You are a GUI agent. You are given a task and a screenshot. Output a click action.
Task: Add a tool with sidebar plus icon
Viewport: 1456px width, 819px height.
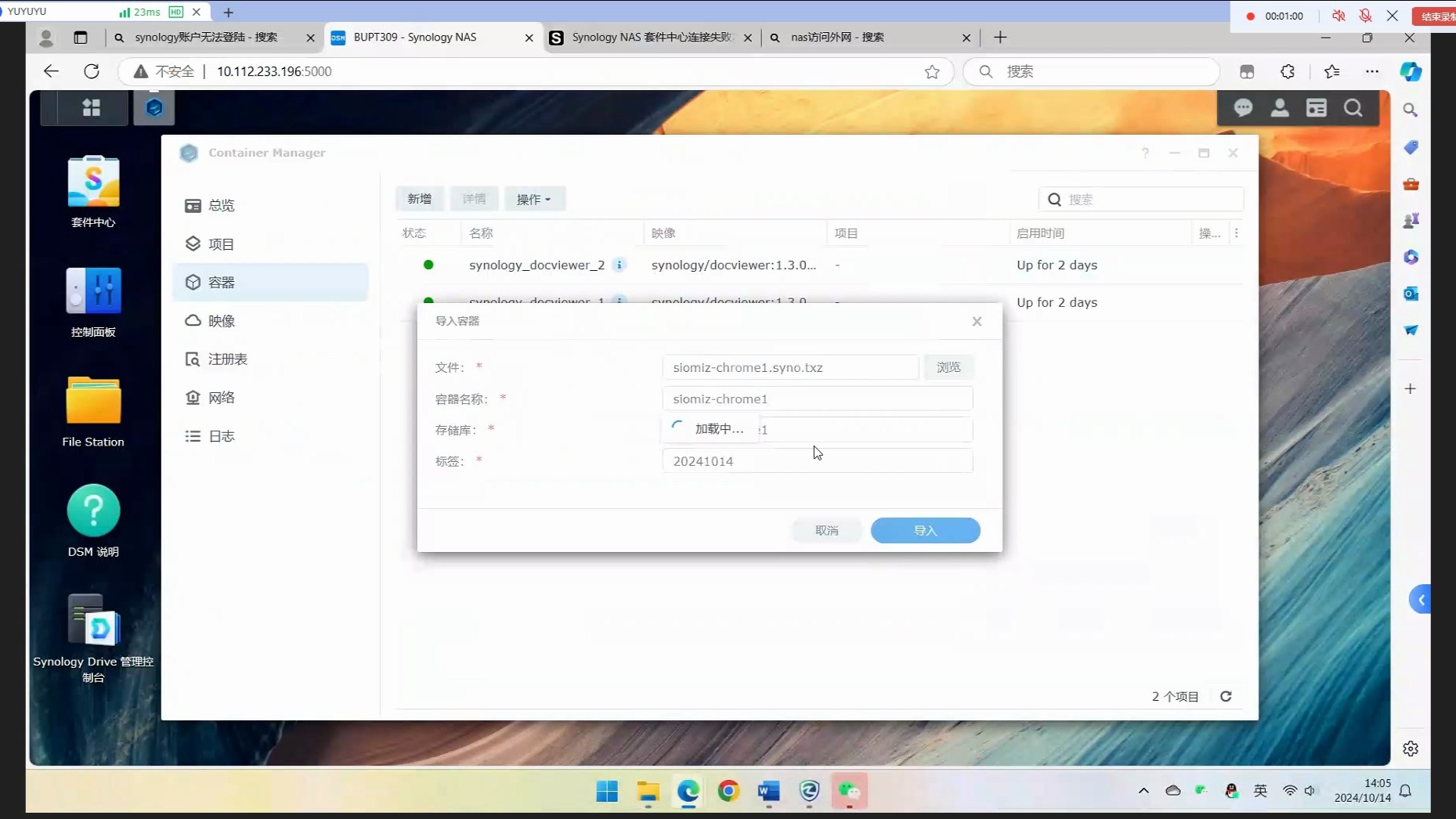click(1411, 388)
